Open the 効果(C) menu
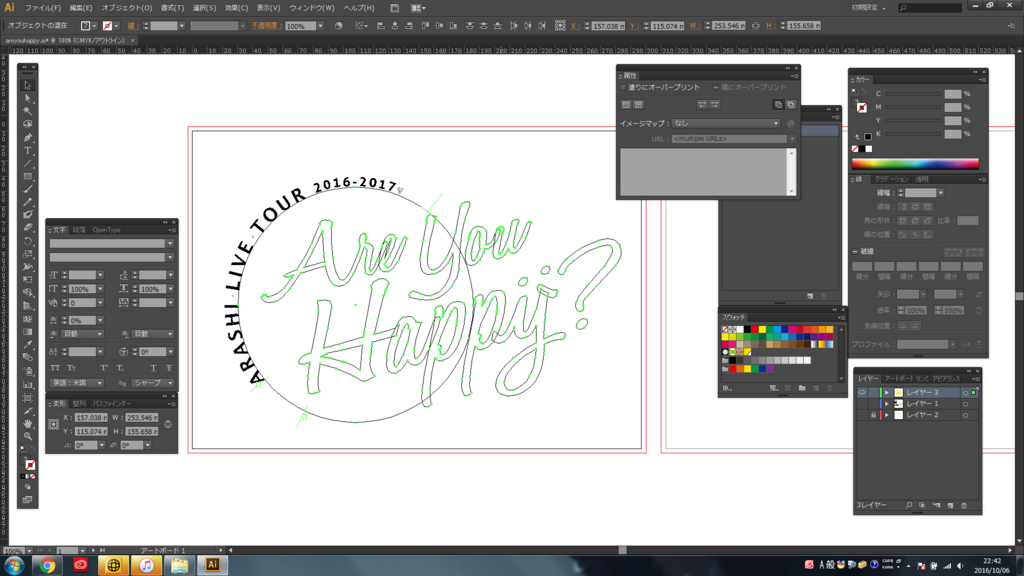Viewport: 1024px width, 576px height. pos(236,8)
